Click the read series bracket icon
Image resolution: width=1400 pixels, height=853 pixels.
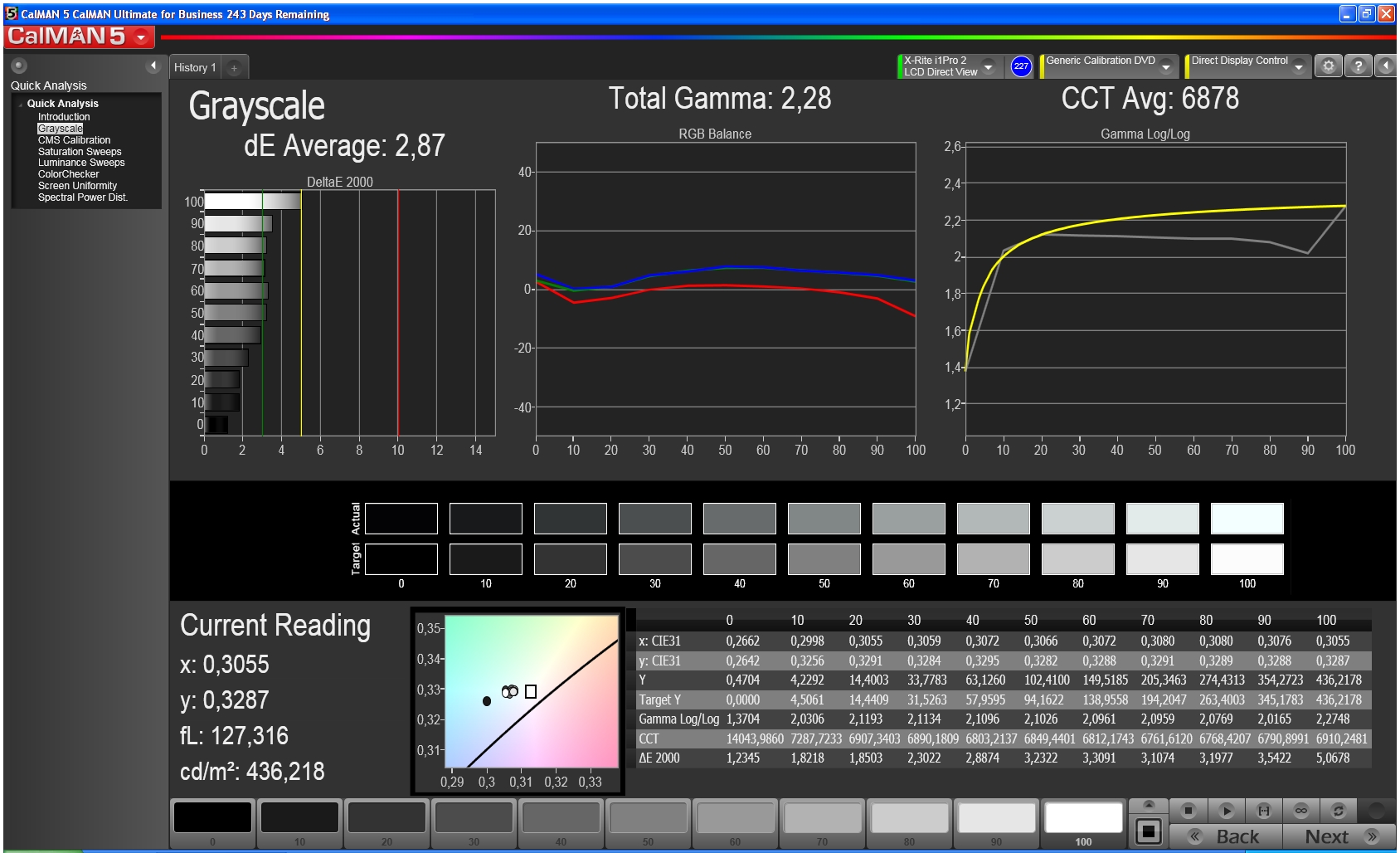pyautogui.click(x=1264, y=811)
